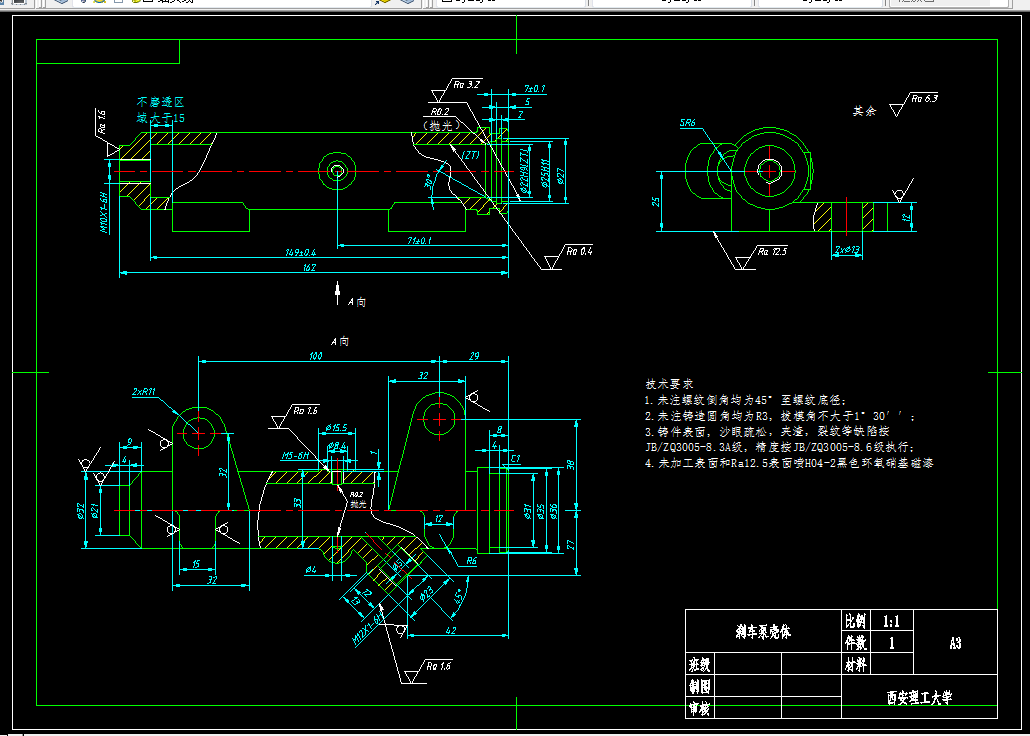Select the 2xΦ13 hole dimension

(847, 250)
